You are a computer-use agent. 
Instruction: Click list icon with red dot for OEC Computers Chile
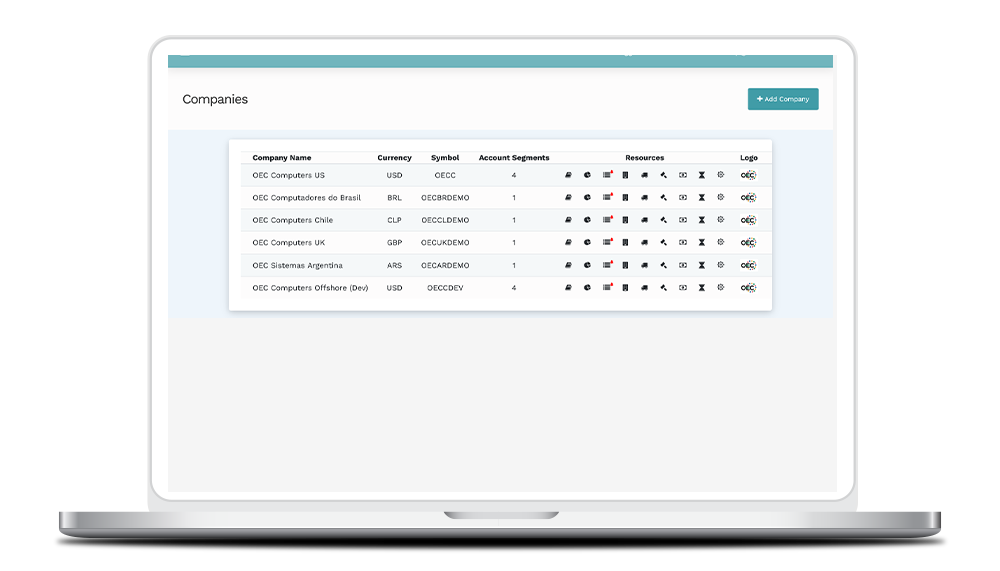(x=607, y=220)
